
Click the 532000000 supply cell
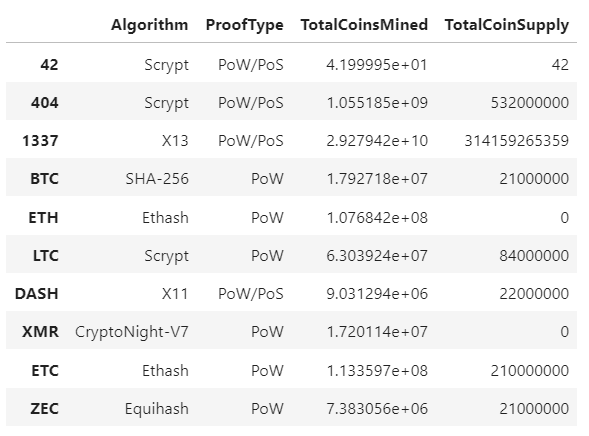click(530, 103)
